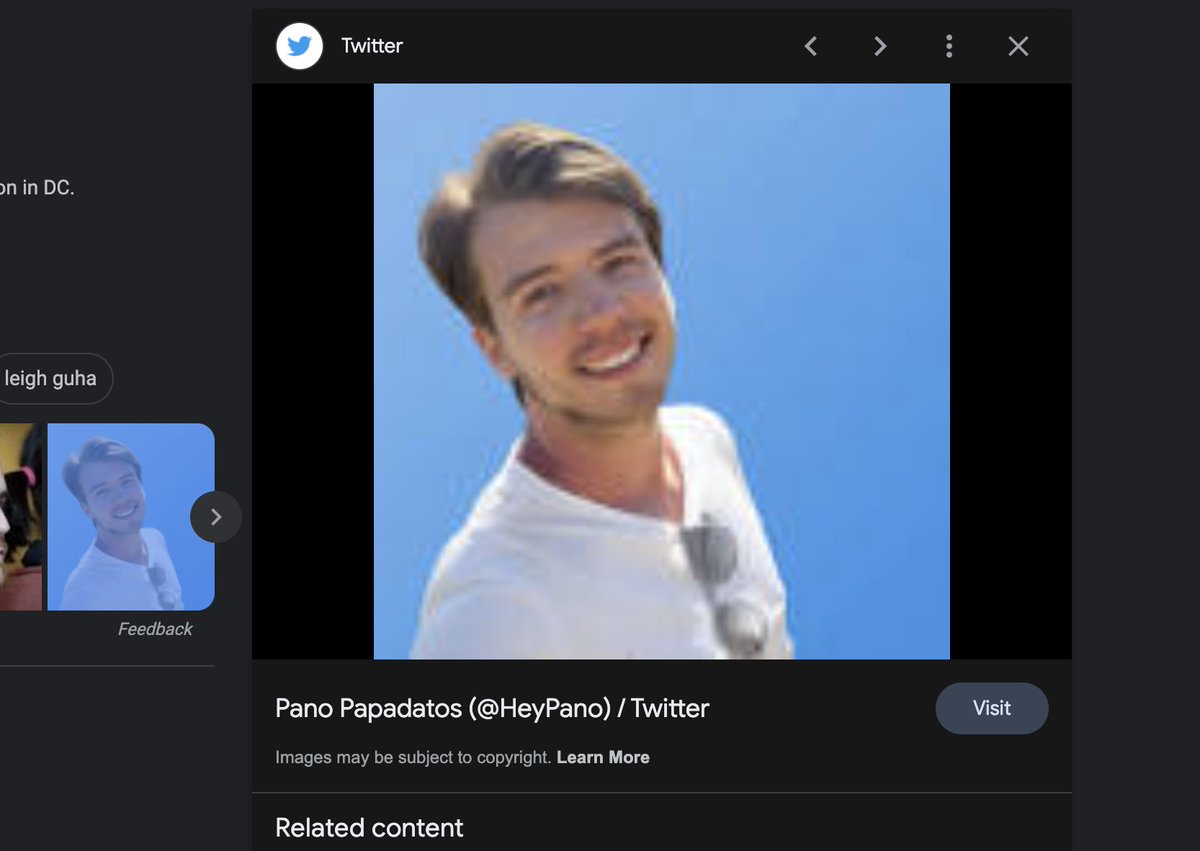Click the Twitter source name text

coord(372,46)
